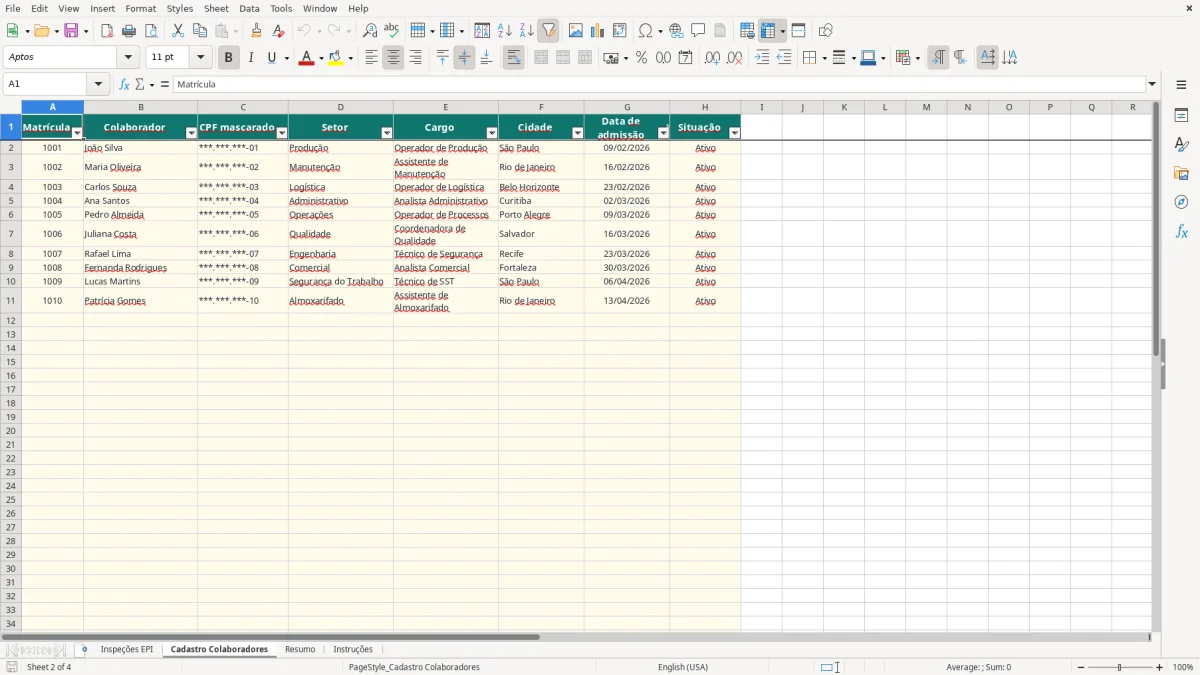The image size is (1200, 675).
Task: Apply the red font color swatch
Action: pos(306,58)
